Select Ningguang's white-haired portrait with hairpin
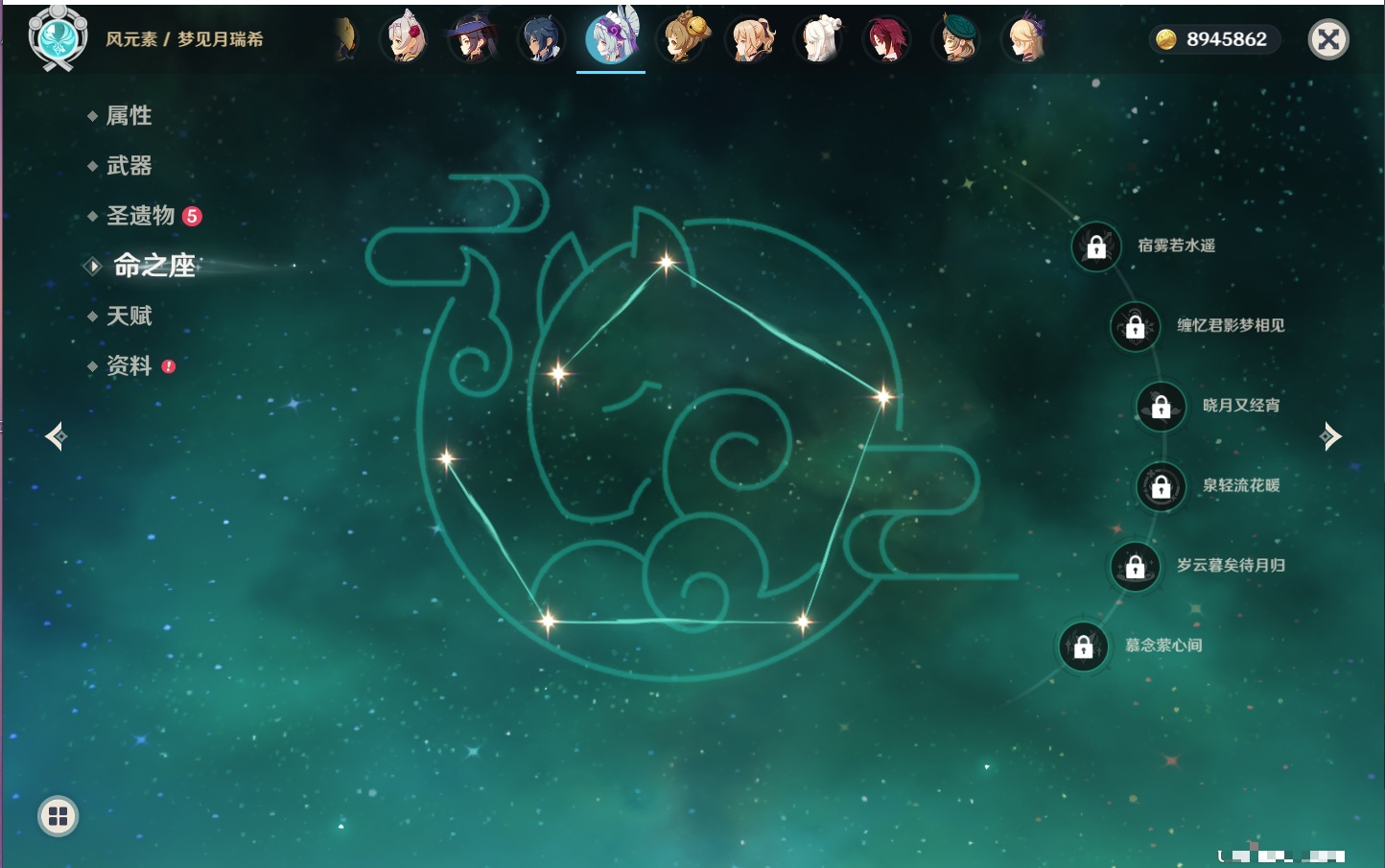The image size is (1385, 868). pyautogui.click(x=819, y=39)
